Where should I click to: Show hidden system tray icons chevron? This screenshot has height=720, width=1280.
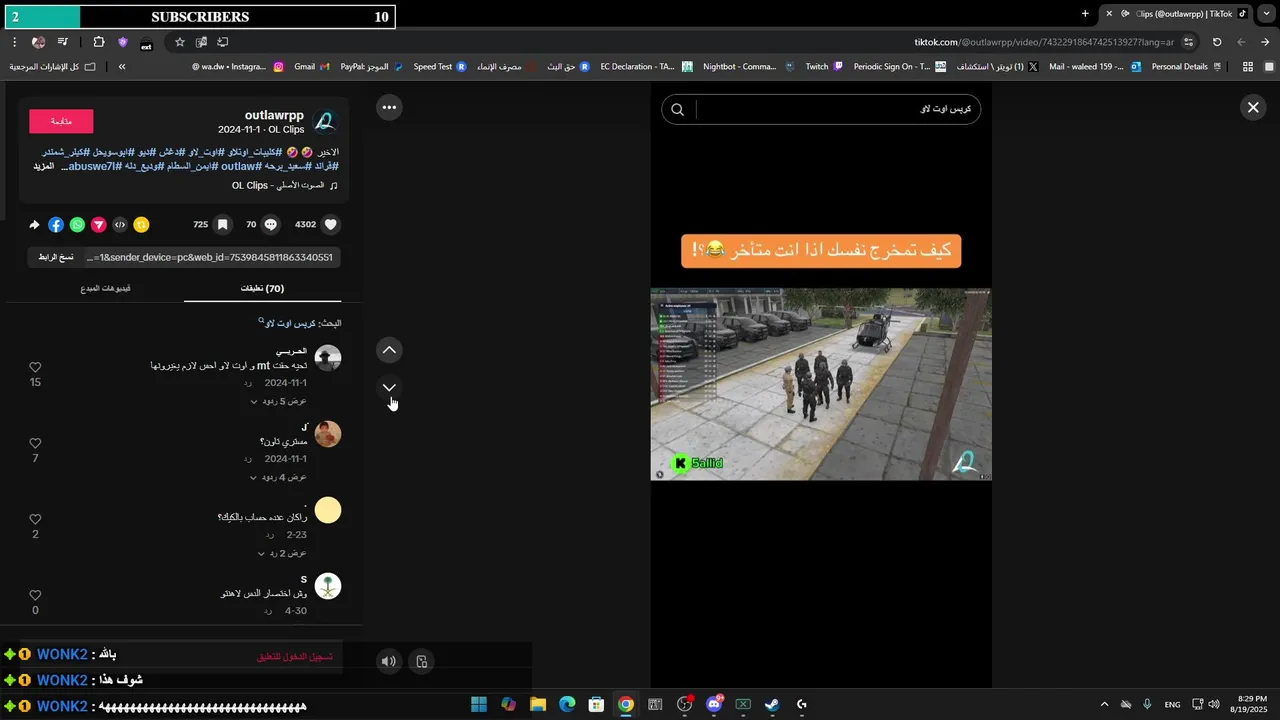pyautogui.click(x=1104, y=704)
